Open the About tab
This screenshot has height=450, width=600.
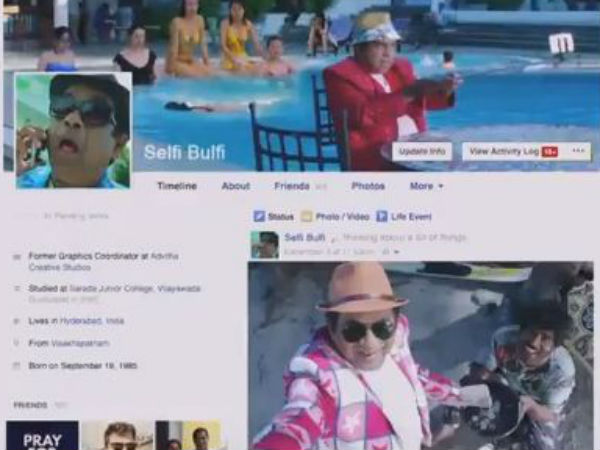235,186
